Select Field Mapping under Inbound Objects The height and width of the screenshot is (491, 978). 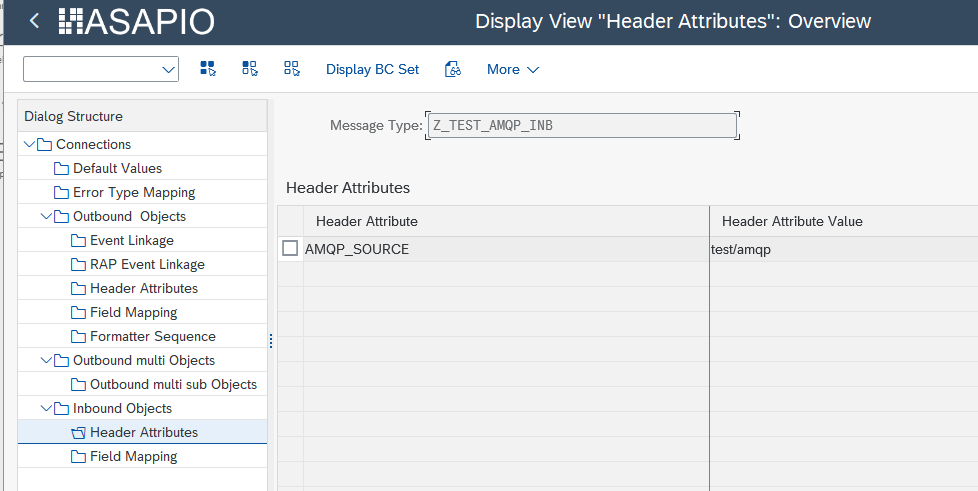point(133,456)
